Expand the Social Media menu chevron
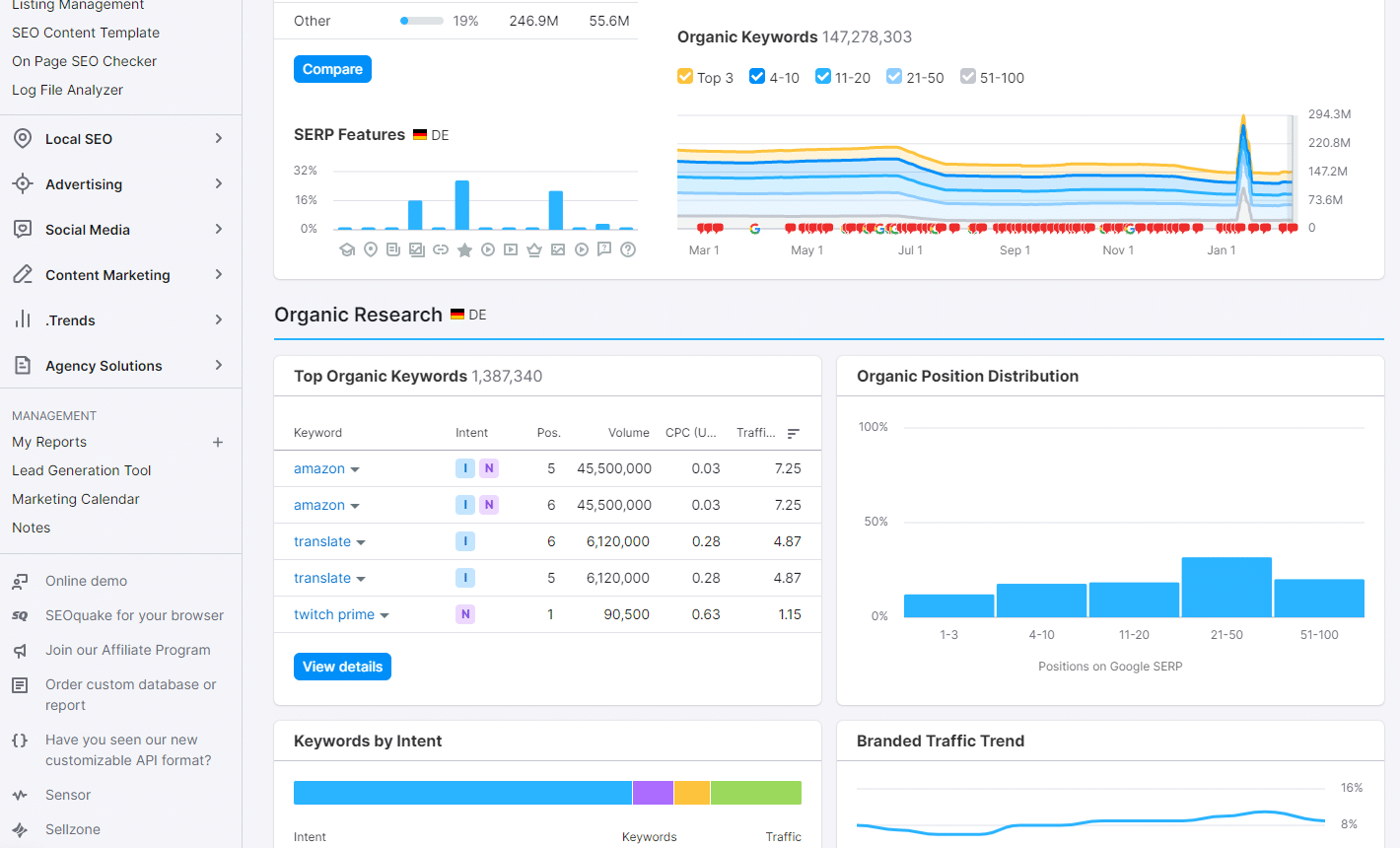 point(219,230)
